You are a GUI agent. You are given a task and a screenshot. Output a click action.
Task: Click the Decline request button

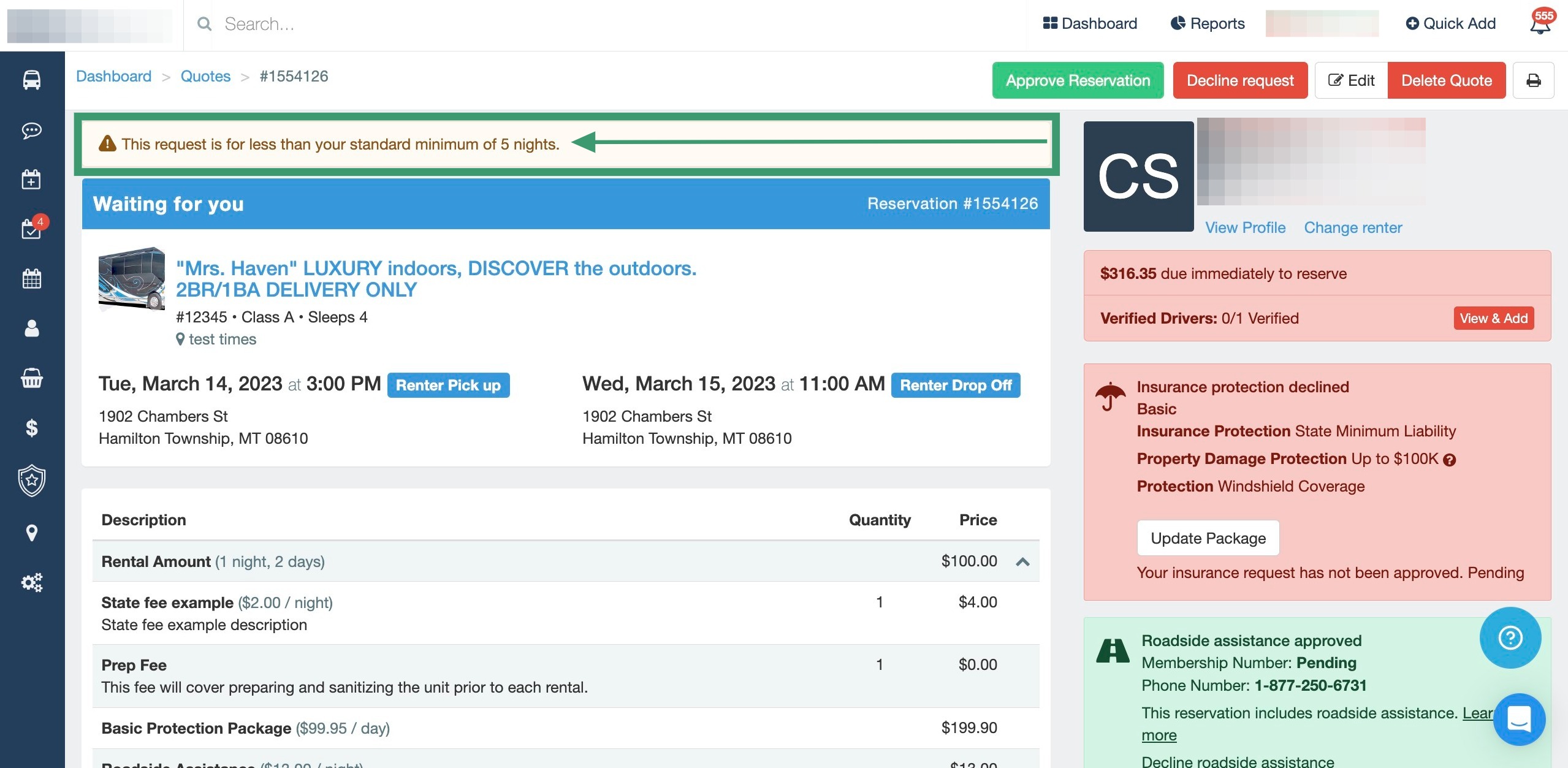point(1240,80)
